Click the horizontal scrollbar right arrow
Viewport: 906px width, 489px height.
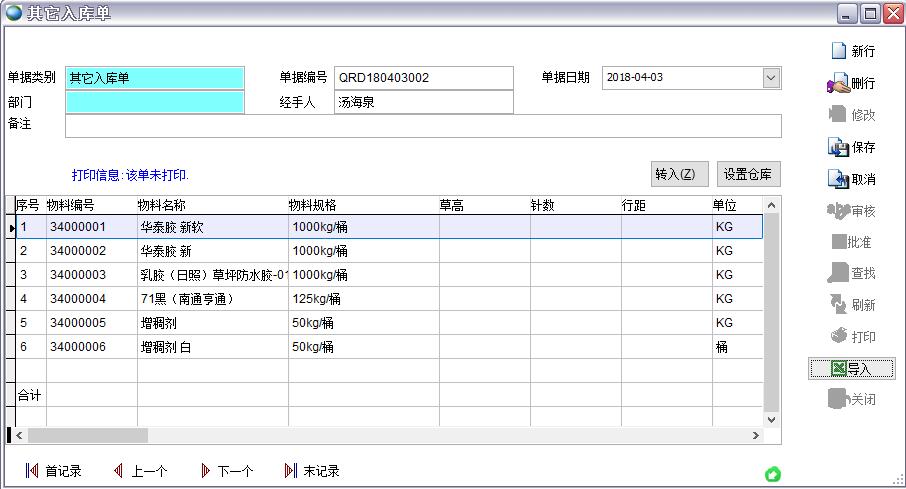755,436
